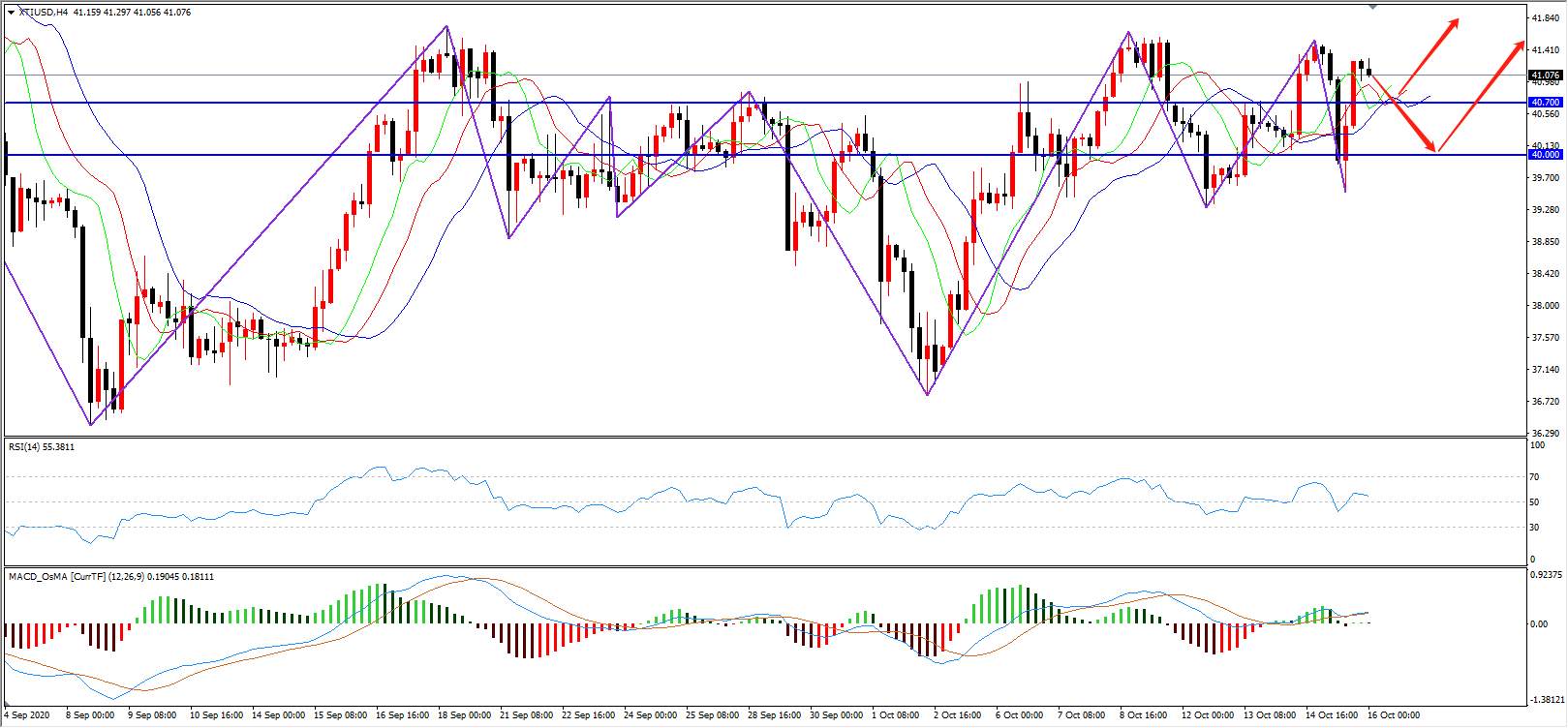
Task: Click the 39.700 price scale value
Action: pyautogui.click(x=1546, y=177)
